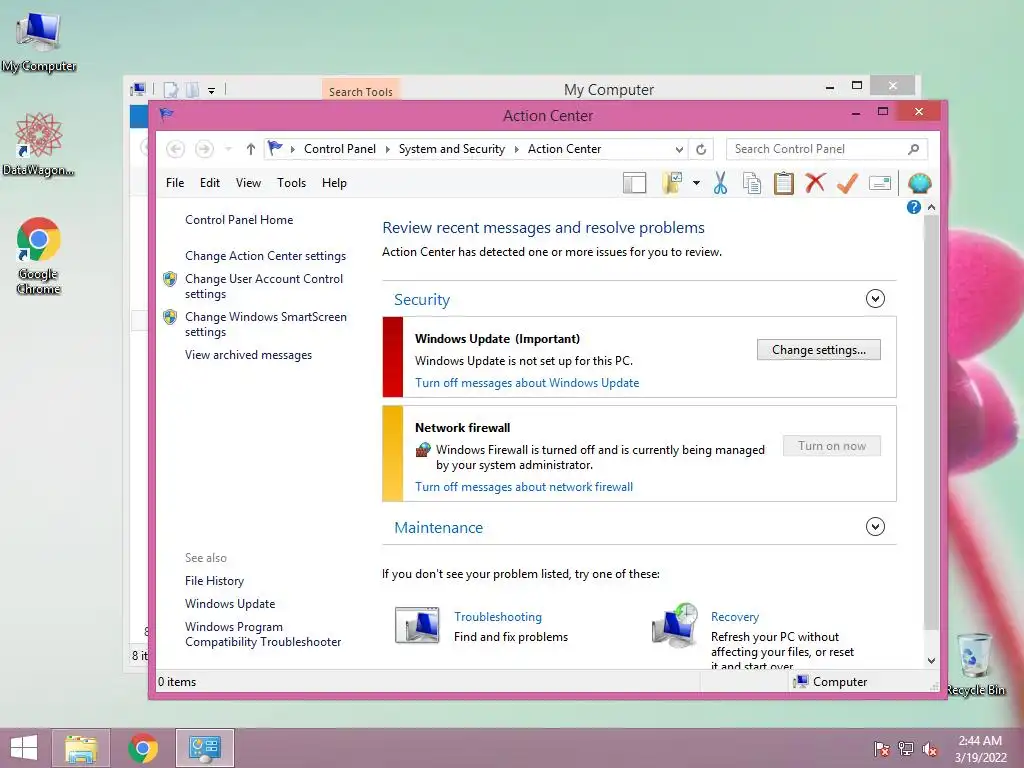Open Change User Account Control settings
This screenshot has height=768, width=1024.
264,286
